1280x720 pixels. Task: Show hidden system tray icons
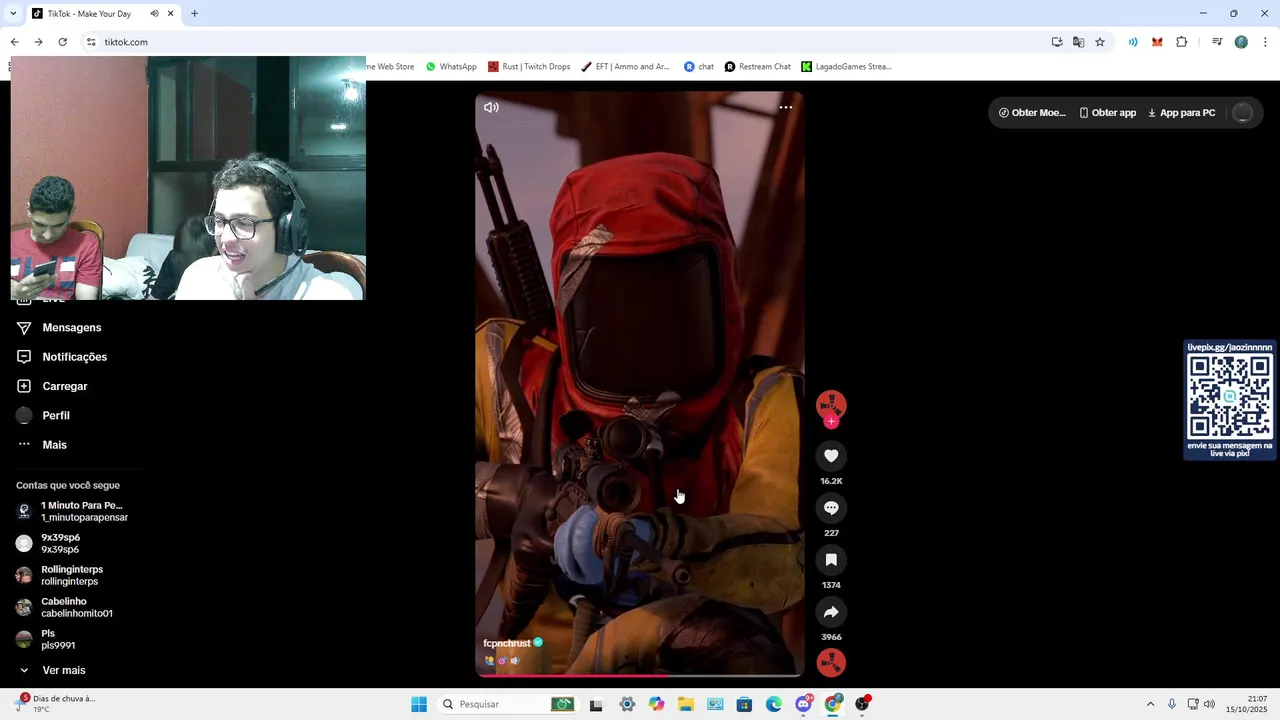(x=1150, y=704)
